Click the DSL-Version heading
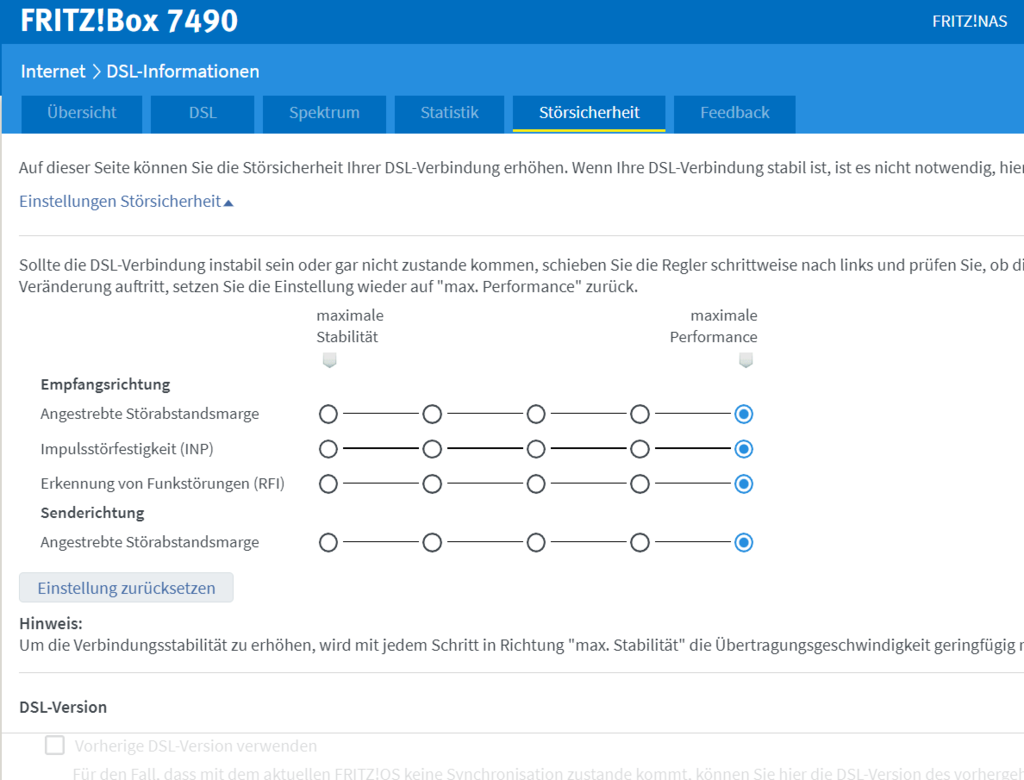The image size is (1024, 780). (x=63, y=707)
